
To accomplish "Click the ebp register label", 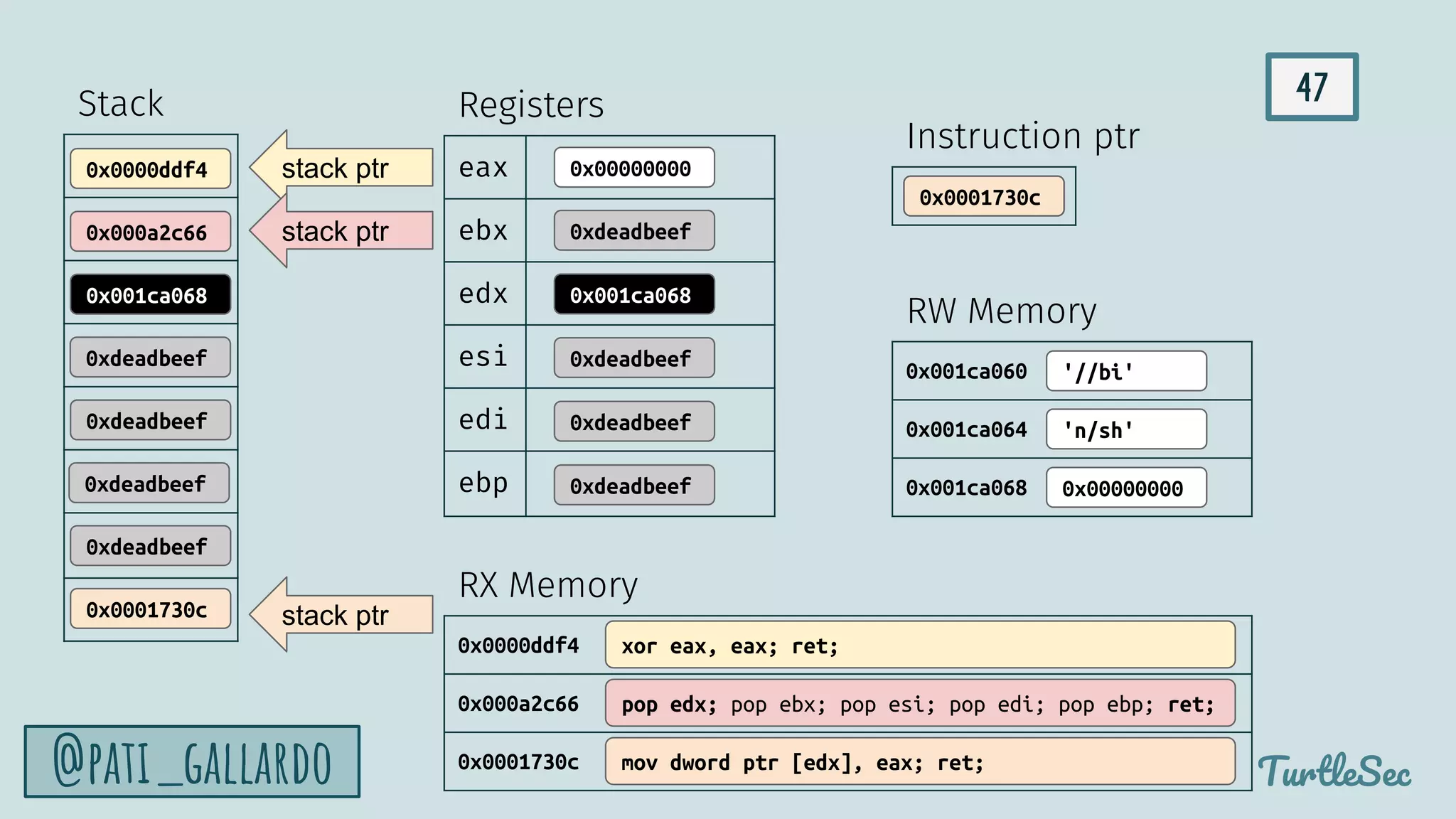I will 483,483.
